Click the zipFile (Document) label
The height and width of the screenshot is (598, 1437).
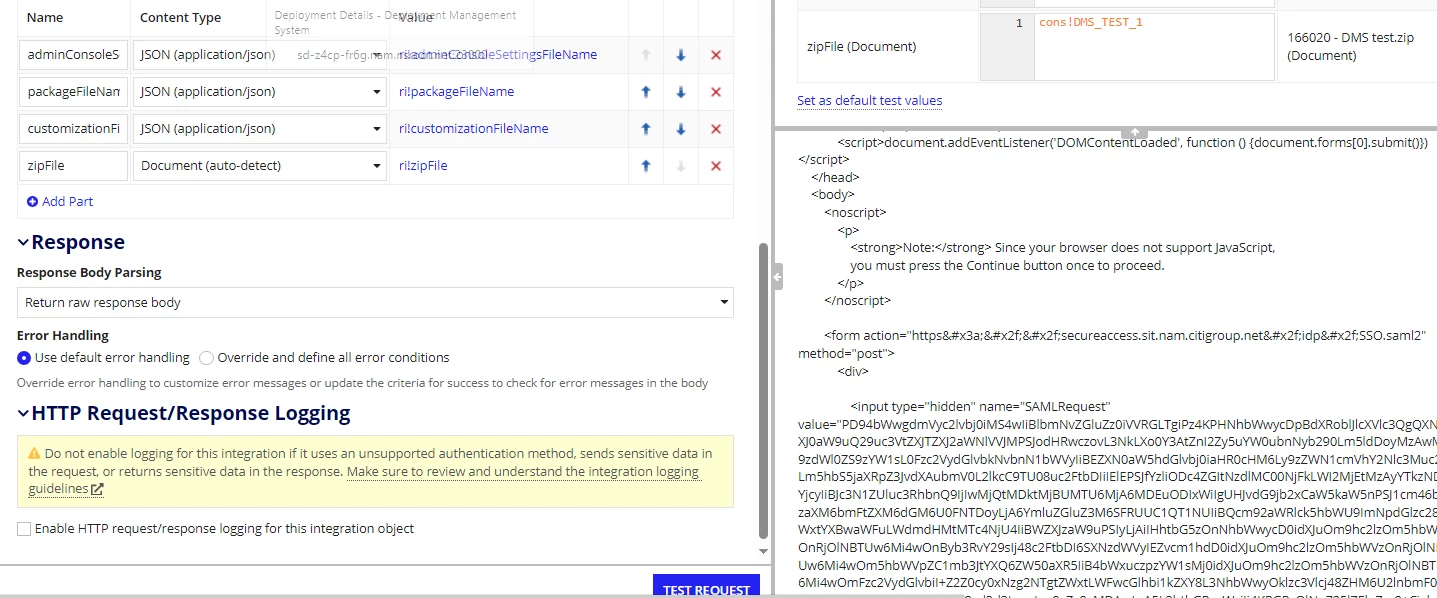click(861, 46)
